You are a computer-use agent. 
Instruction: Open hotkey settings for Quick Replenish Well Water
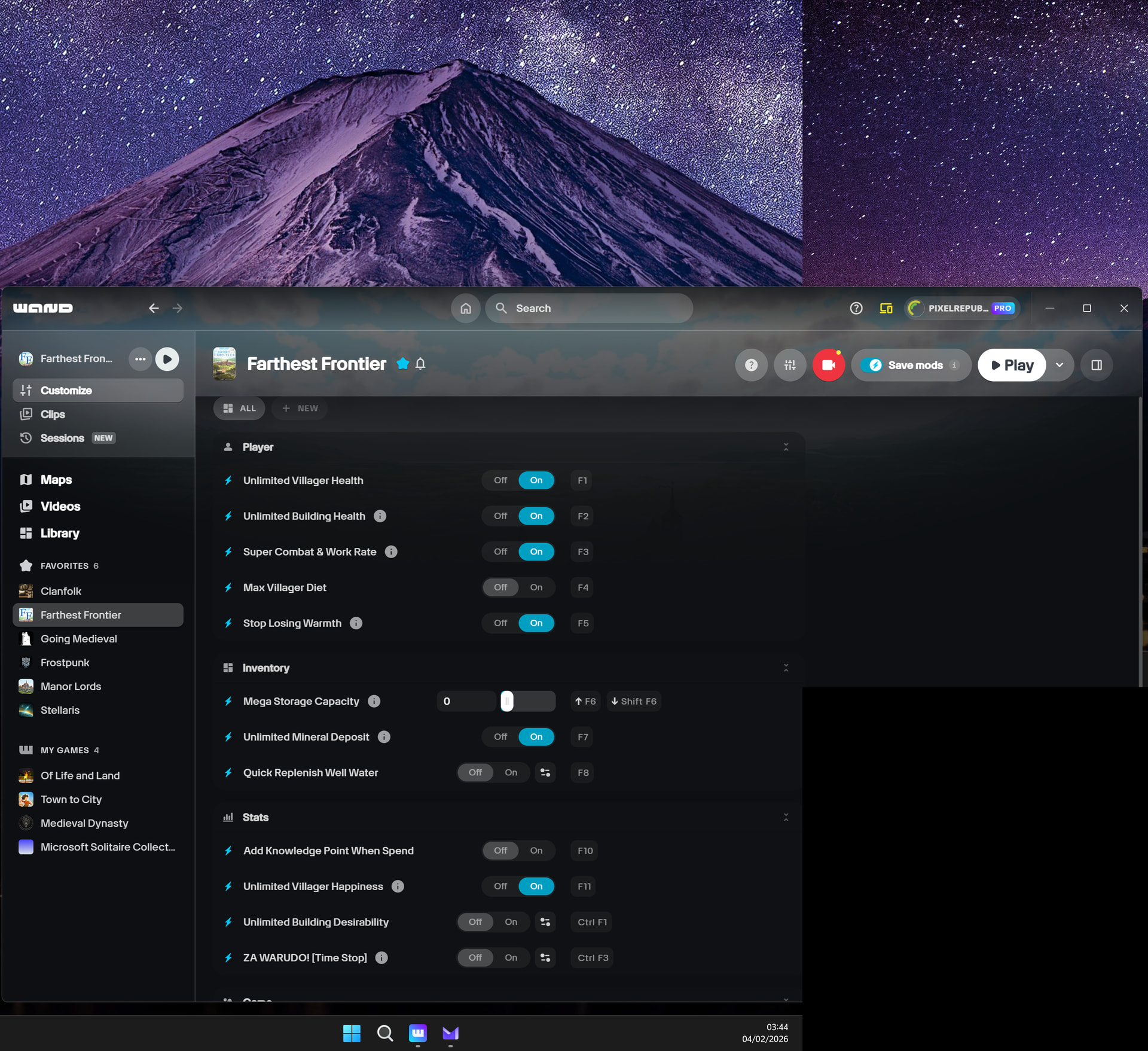point(545,772)
